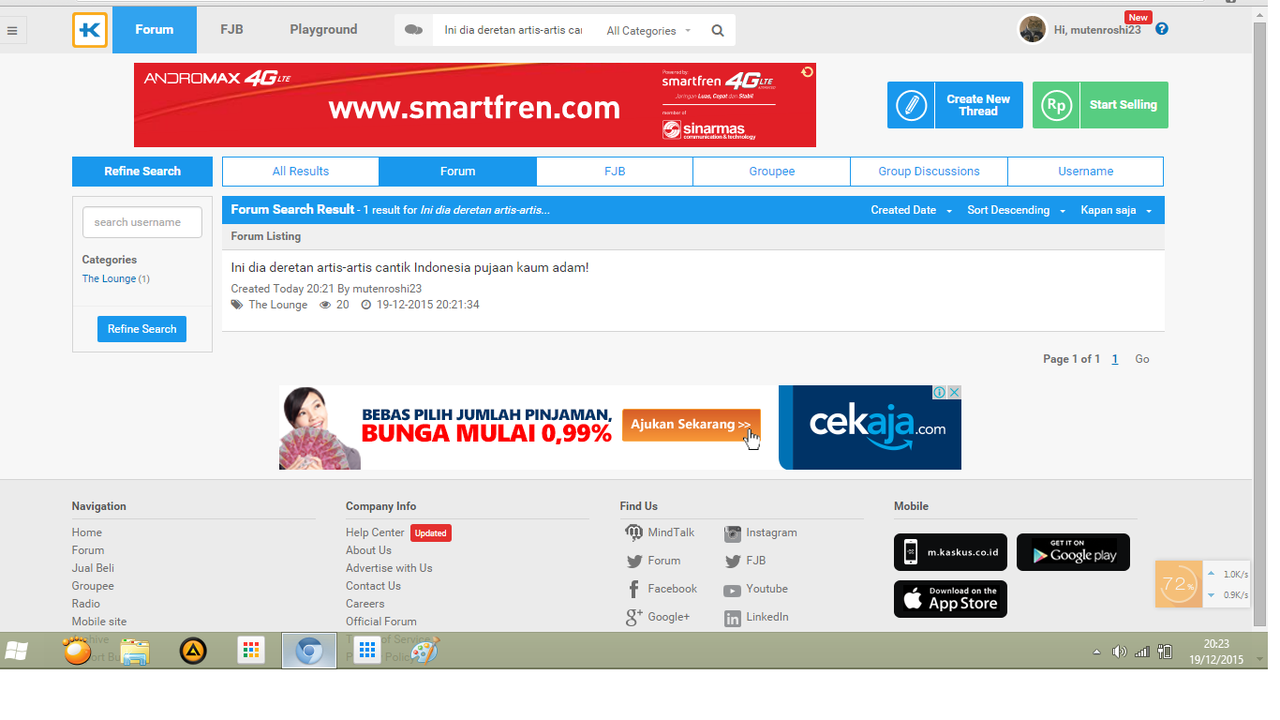Click the Get it on Google Play badge
This screenshot has height=720, width=1280.
[x=1073, y=552]
